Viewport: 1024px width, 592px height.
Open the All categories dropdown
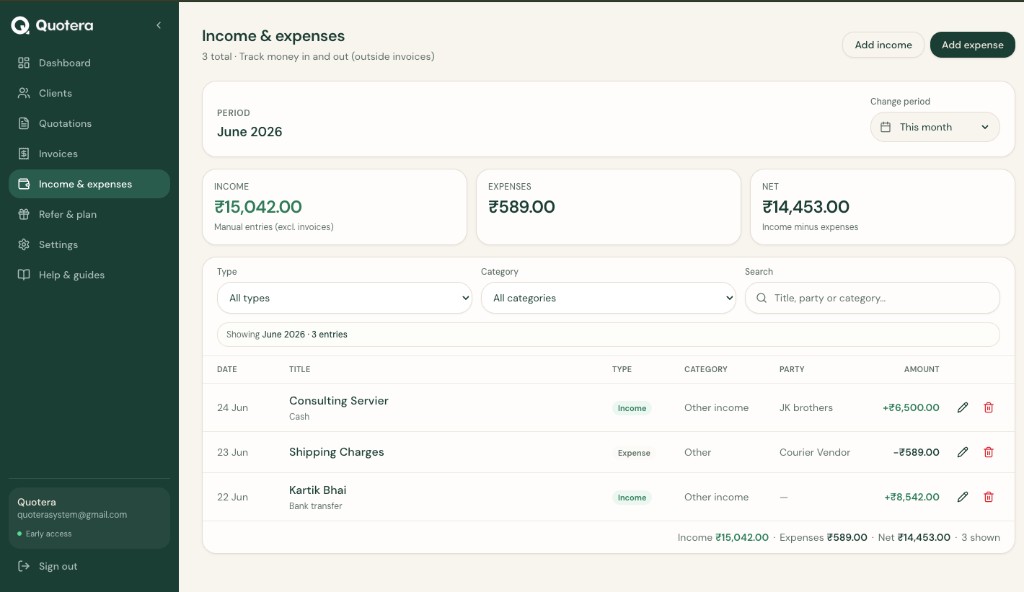pos(608,298)
